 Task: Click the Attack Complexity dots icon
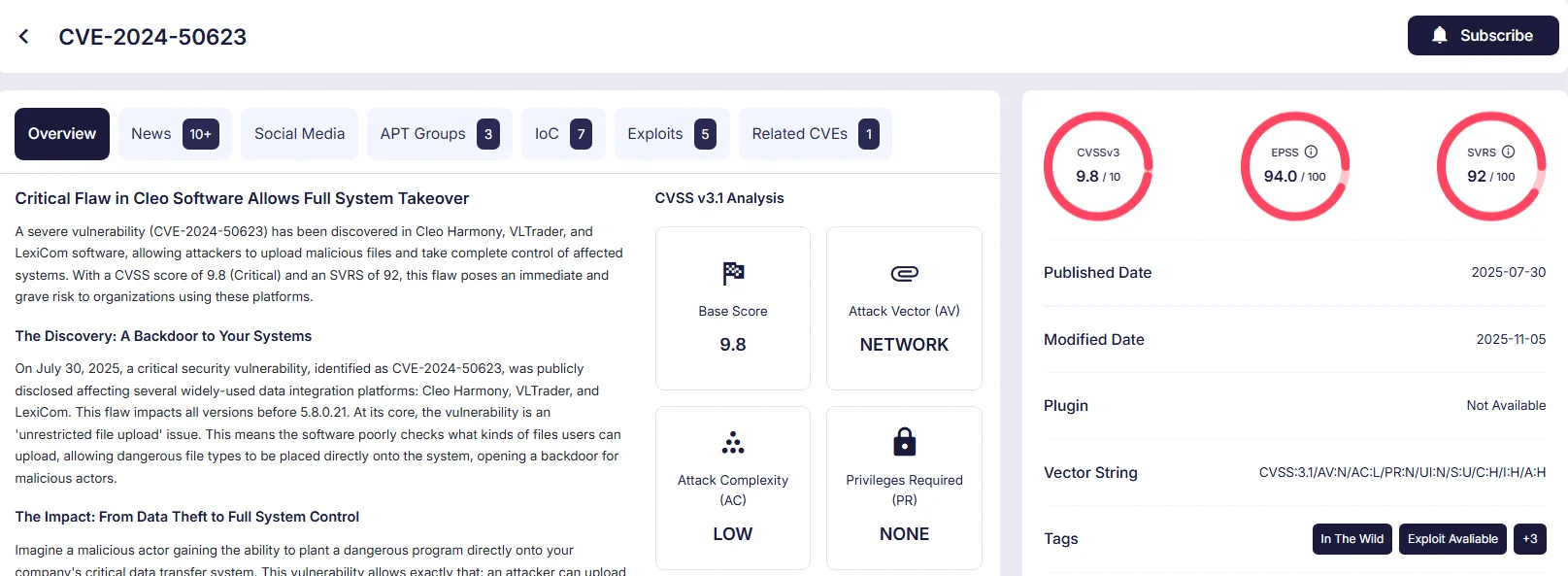[733, 443]
